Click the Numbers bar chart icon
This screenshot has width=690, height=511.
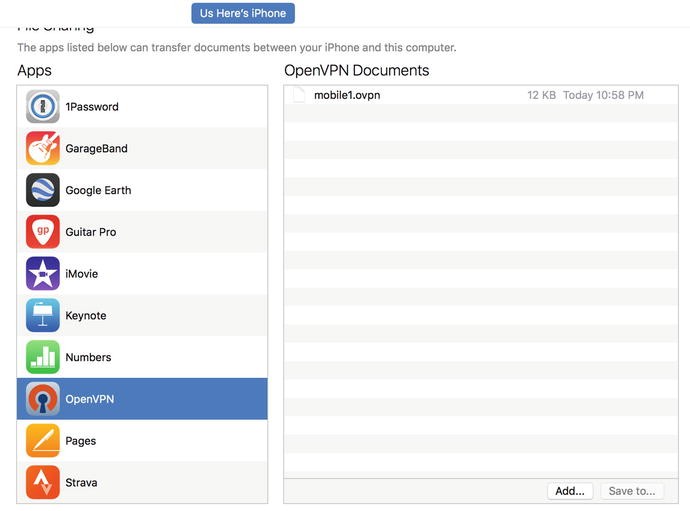43,357
